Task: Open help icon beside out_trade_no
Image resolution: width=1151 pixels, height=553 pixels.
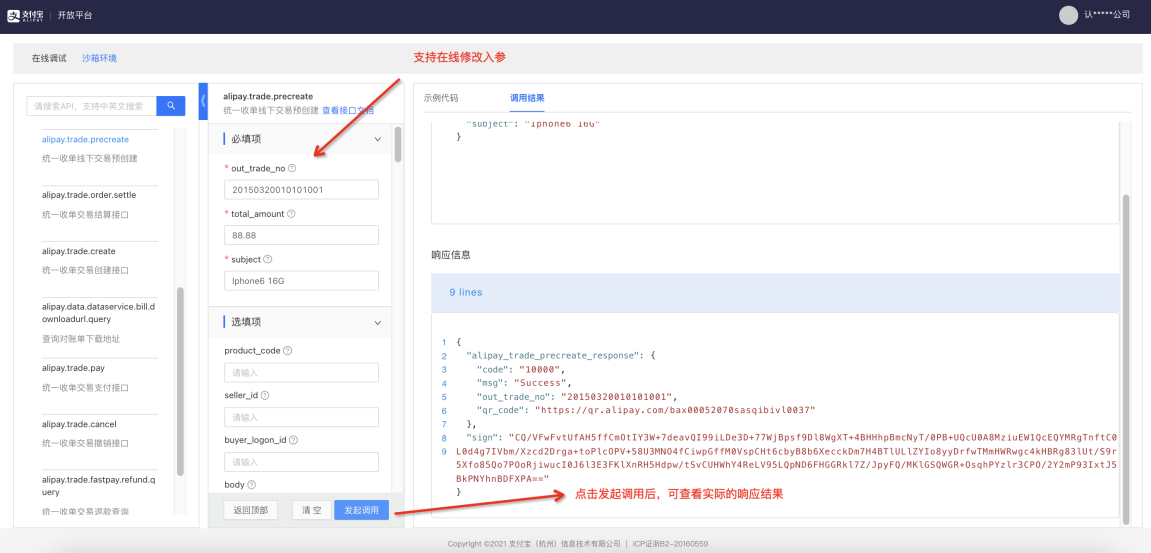Action: click(x=292, y=169)
